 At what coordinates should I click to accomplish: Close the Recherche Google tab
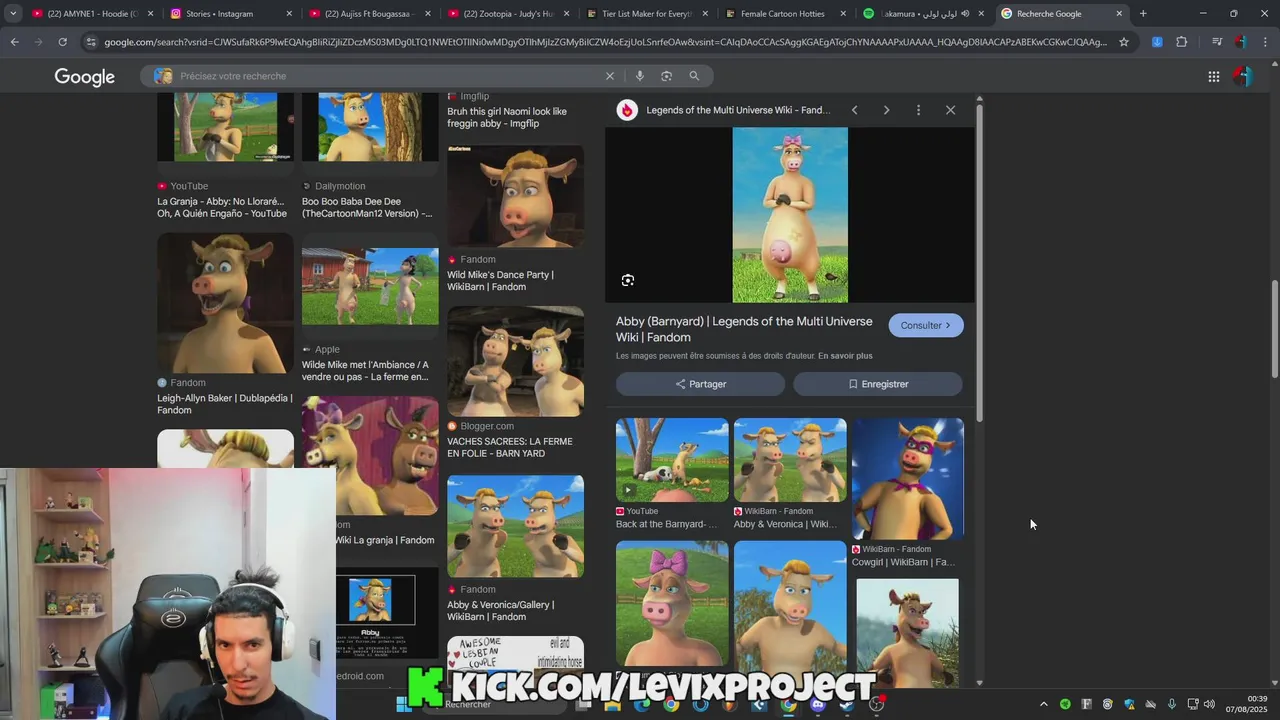click(1119, 14)
